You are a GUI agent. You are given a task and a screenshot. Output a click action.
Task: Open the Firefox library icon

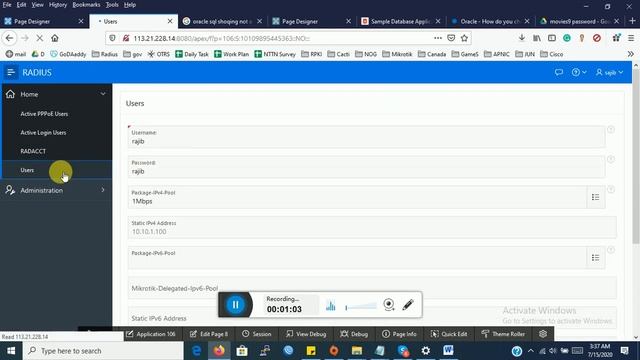537,38
